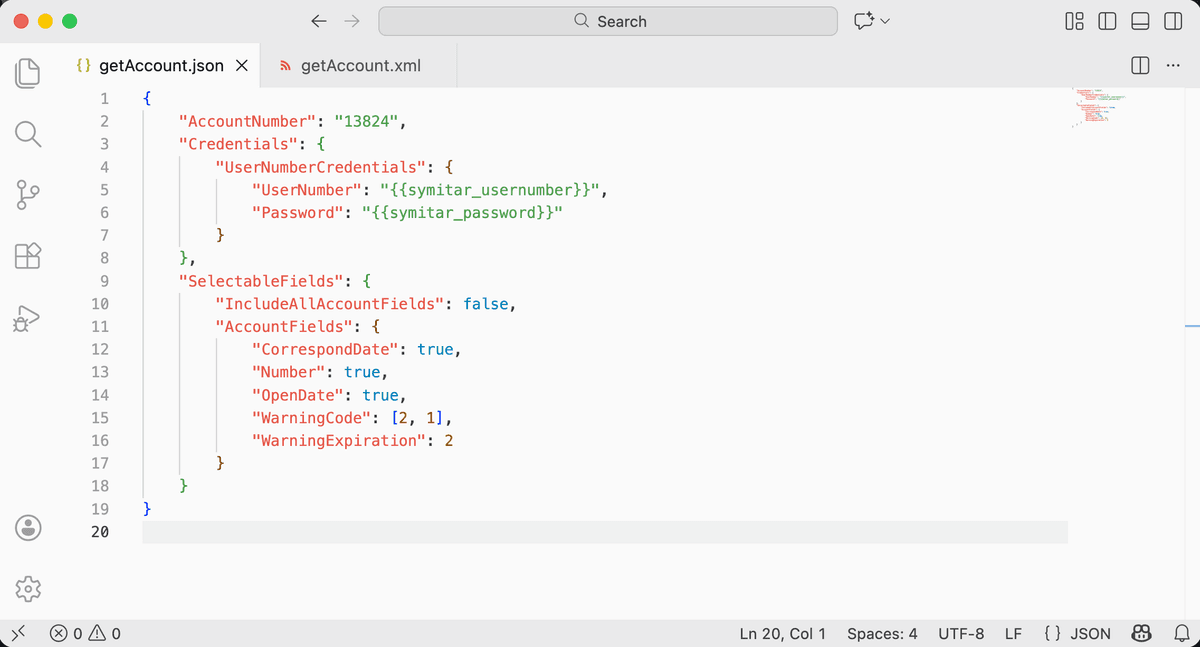
Task: Open Copilot from the status bar robot icon
Action: coord(1141,633)
